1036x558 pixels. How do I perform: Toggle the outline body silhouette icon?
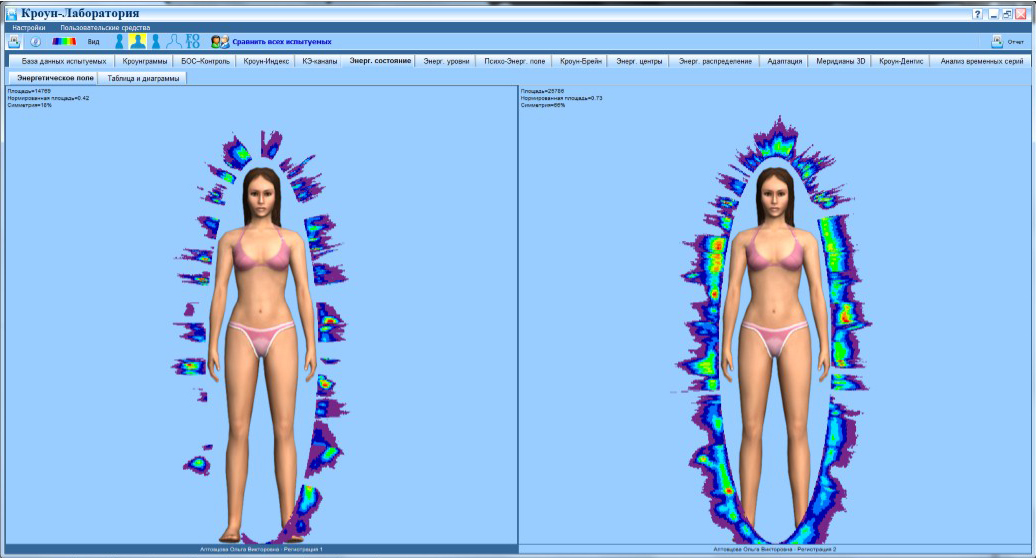point(174,42)
